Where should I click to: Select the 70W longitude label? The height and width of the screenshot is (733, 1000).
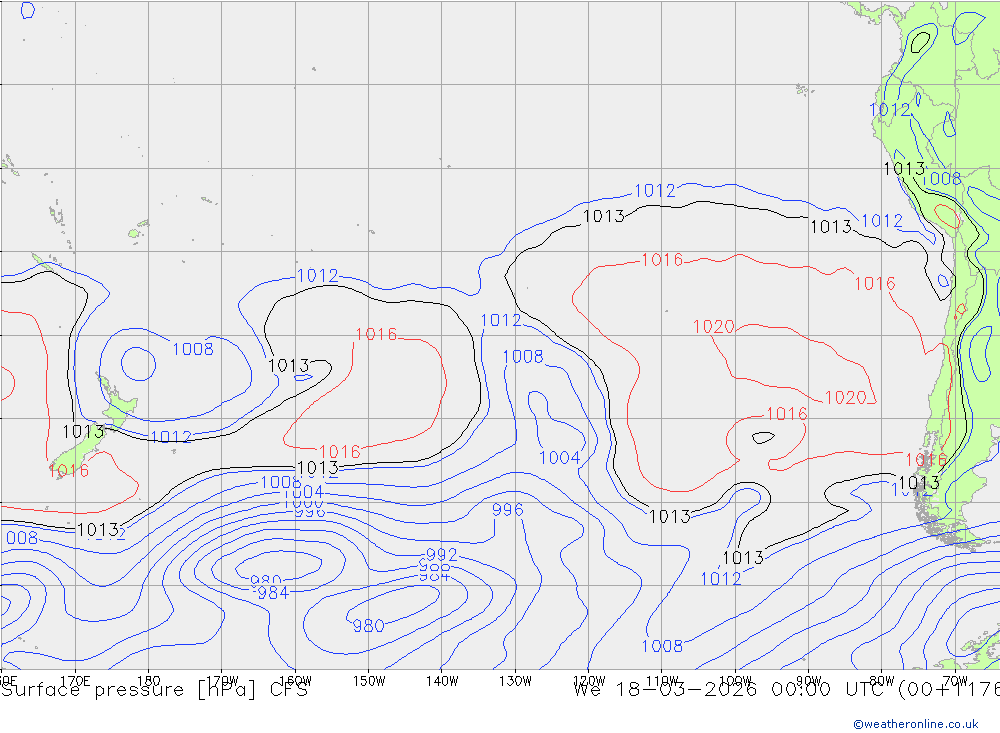tap(955, 681)
